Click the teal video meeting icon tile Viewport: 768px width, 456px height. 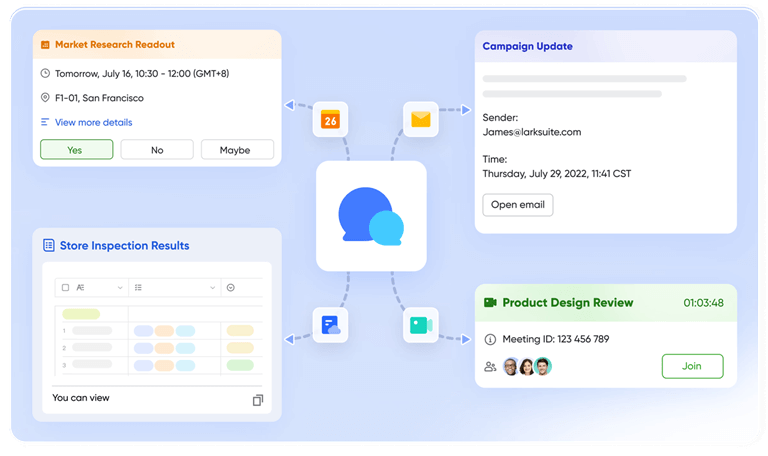click(x=420, y=325)
